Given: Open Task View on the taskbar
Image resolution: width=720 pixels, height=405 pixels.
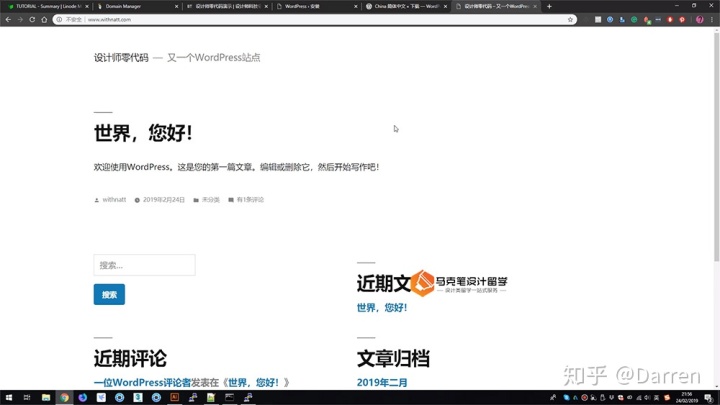Looking at the screenshot, I should (27, 397).
